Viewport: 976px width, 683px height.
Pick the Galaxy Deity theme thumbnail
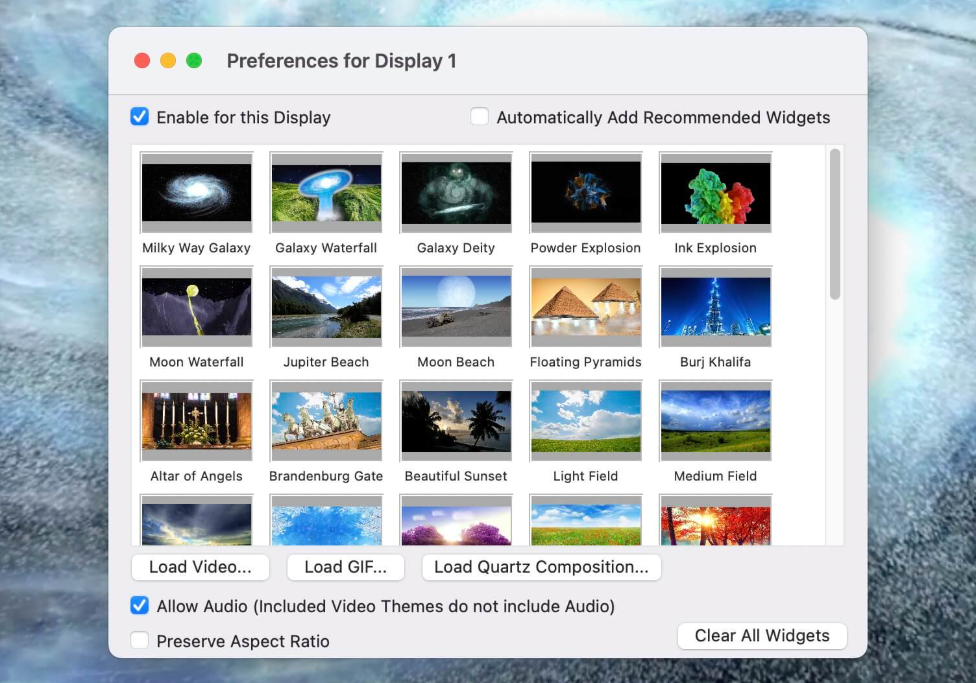tap(456, 193)
